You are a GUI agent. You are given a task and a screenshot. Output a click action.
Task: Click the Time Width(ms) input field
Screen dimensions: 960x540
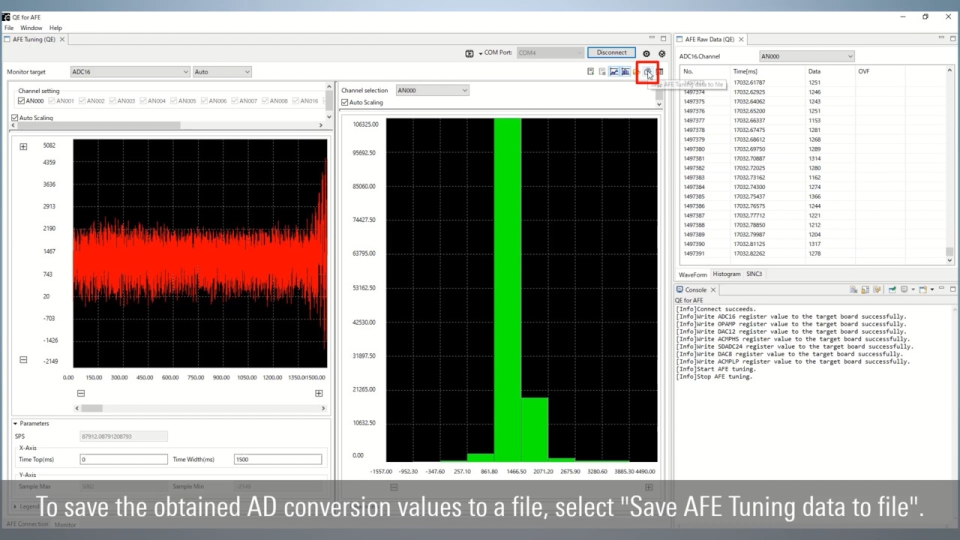coord(279,459)
